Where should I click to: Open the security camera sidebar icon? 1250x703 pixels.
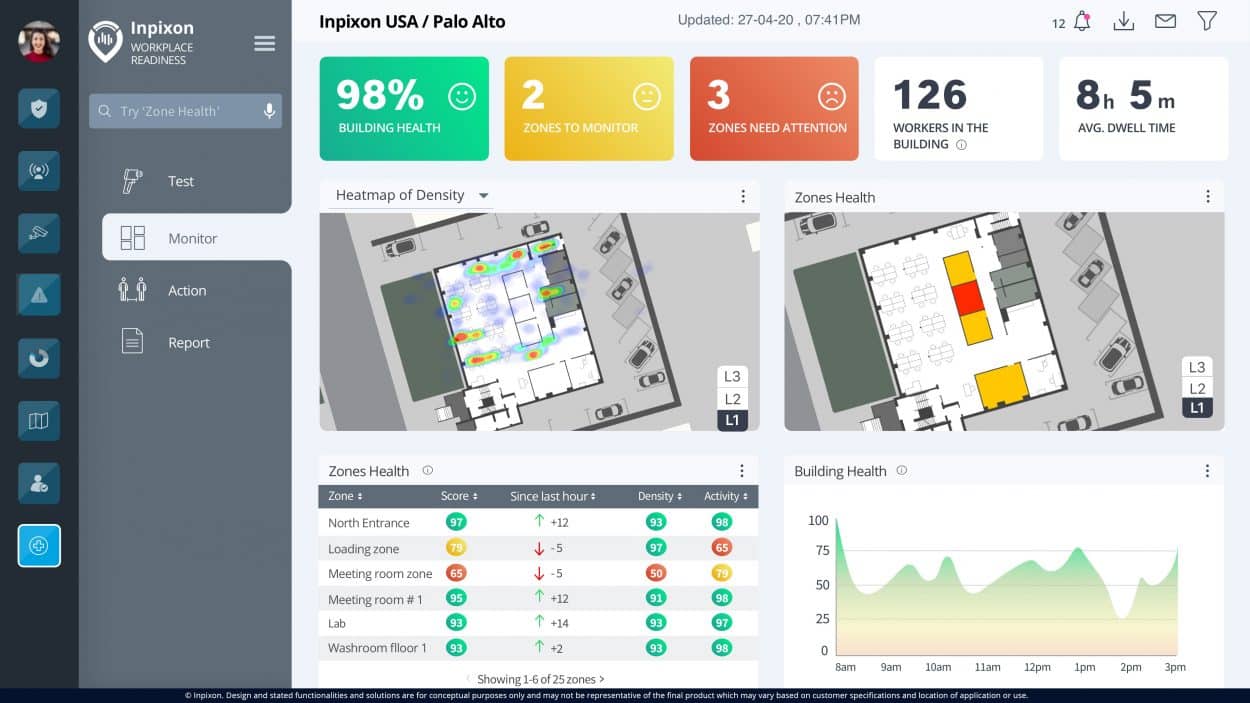click(x=39, y=233)
